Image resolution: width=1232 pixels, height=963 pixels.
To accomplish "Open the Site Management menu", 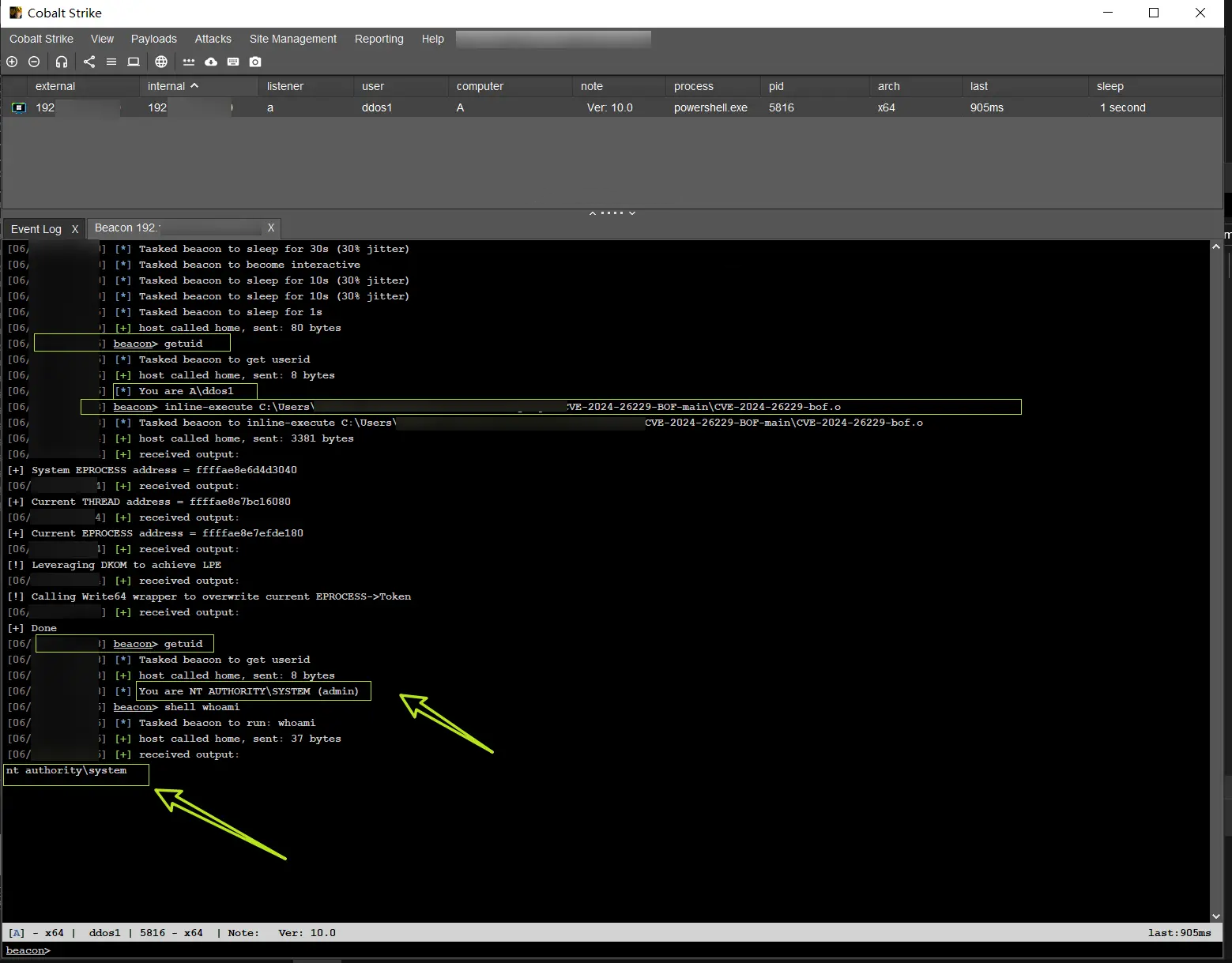I will [293, 39].
